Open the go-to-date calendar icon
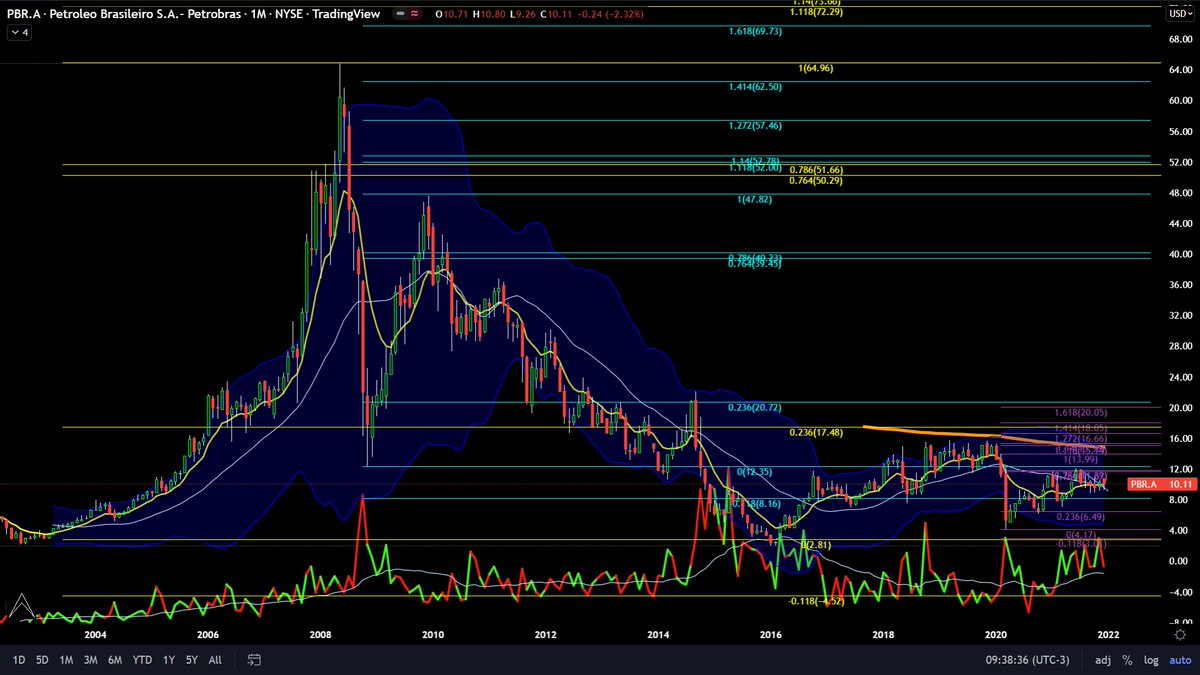 [254, 660]
